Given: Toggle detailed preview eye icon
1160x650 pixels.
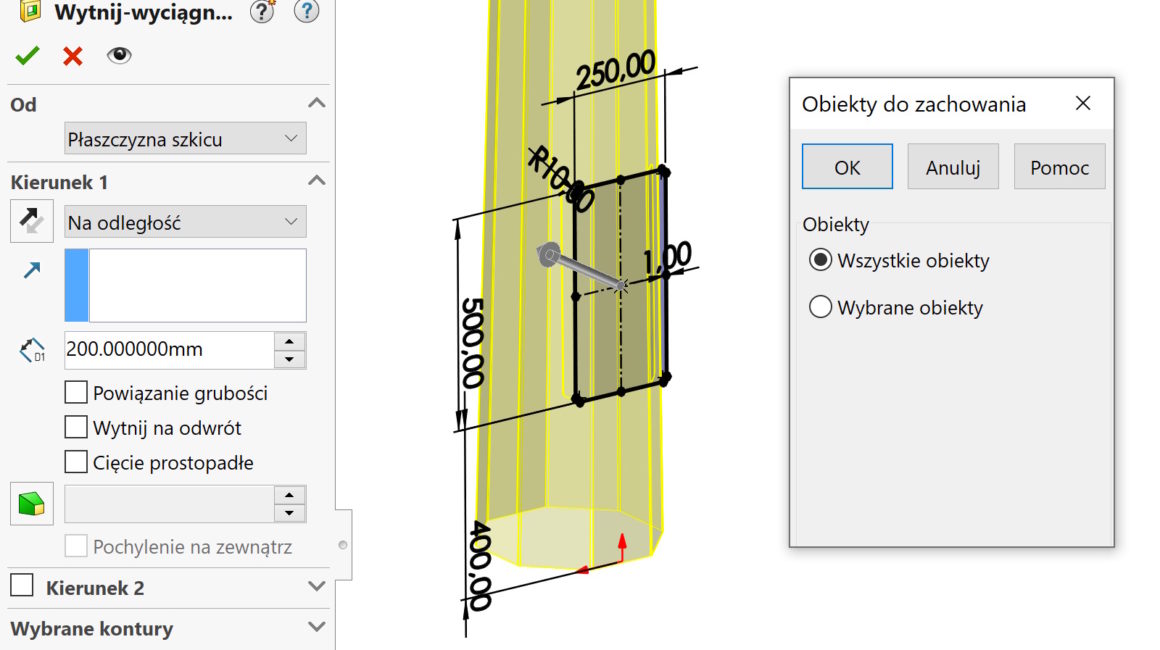Looking at the screenshot, I should tap(119, 56).
